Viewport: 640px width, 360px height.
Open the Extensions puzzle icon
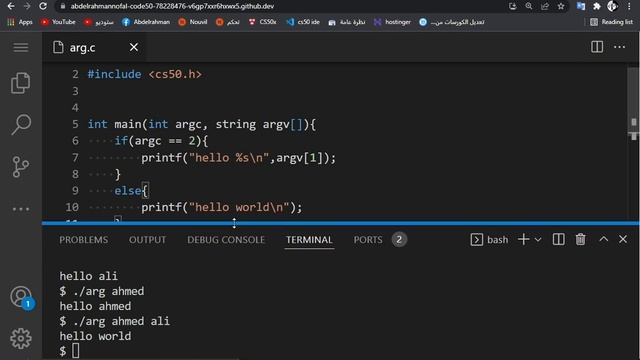point(596,6)
